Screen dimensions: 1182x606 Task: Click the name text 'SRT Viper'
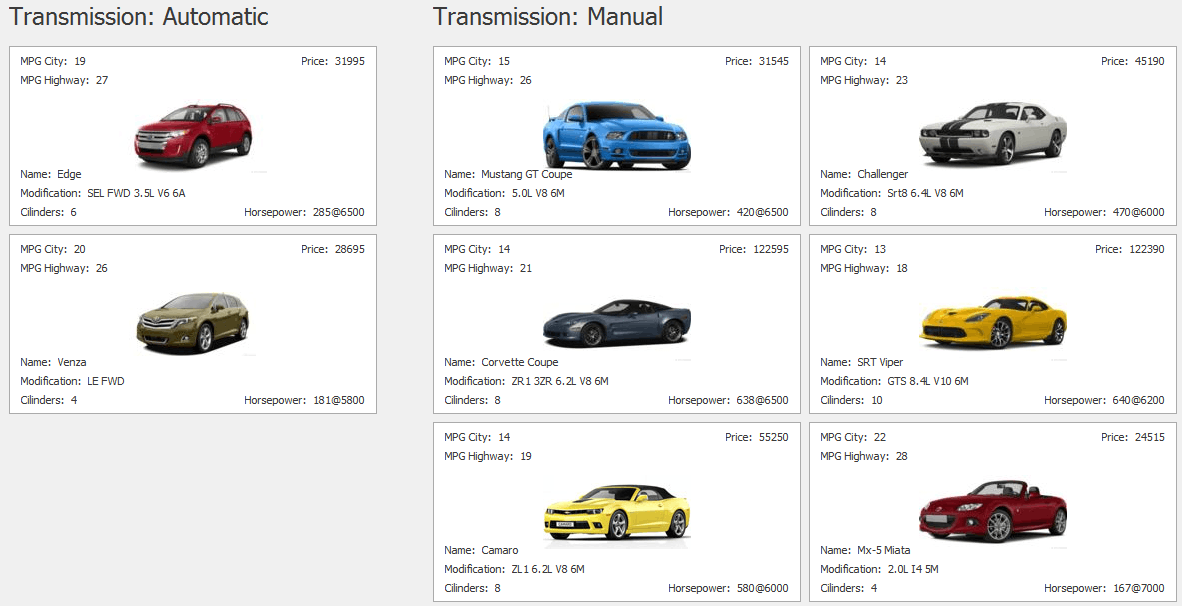[x=880, y=362]
